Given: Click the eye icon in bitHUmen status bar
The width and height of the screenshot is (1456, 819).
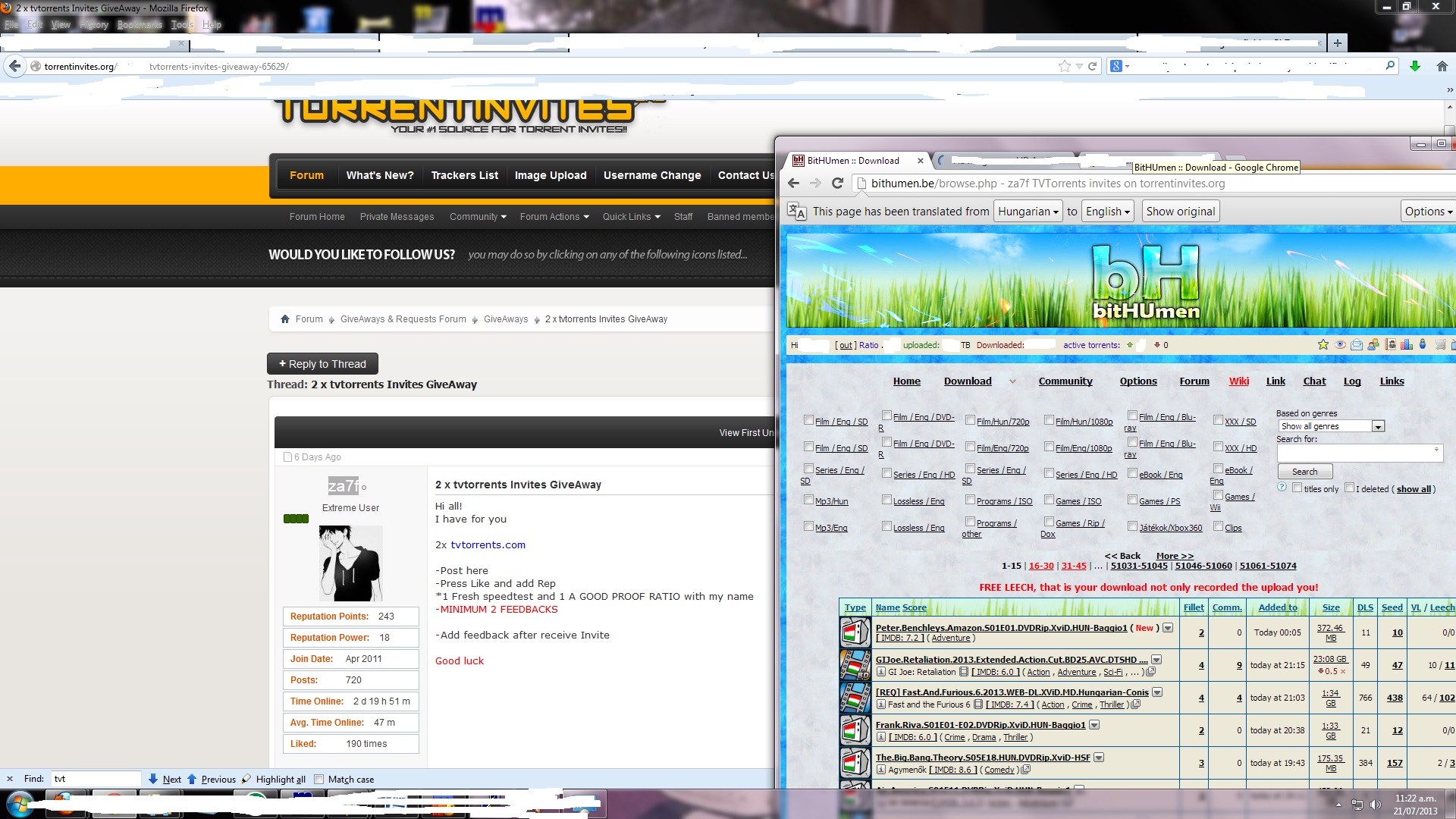Looking at the screenshot, I should tap(1340, 344).
